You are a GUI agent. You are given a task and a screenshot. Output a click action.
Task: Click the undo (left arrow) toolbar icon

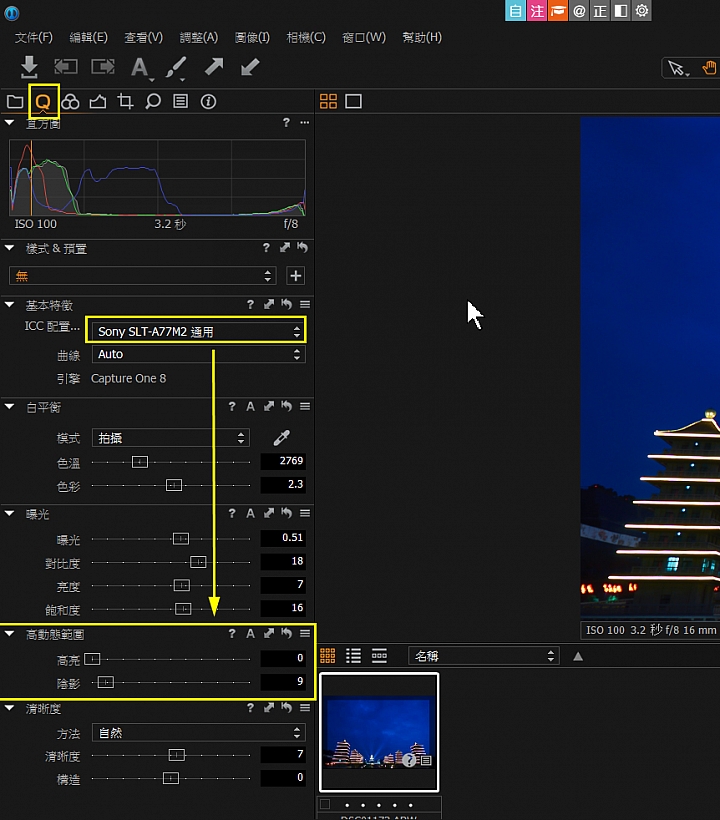(x=66, y=66)
